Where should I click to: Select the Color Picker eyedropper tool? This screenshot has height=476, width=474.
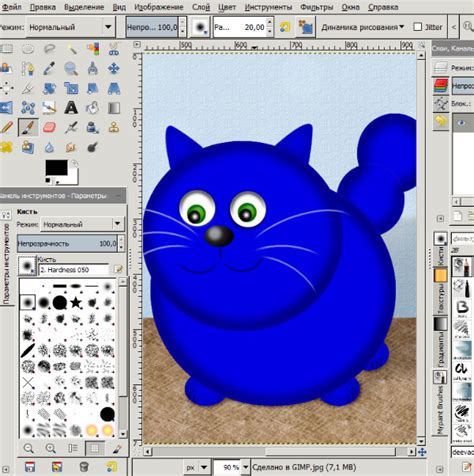pyautogui.click(x=49, y=69)
